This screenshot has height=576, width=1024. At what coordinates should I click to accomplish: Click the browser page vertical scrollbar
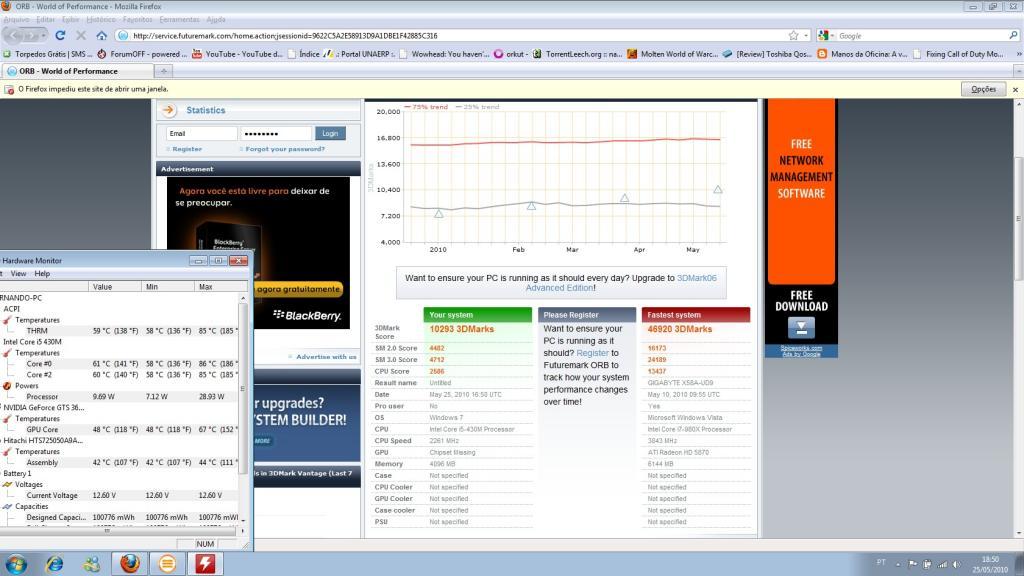[1017, 318]
